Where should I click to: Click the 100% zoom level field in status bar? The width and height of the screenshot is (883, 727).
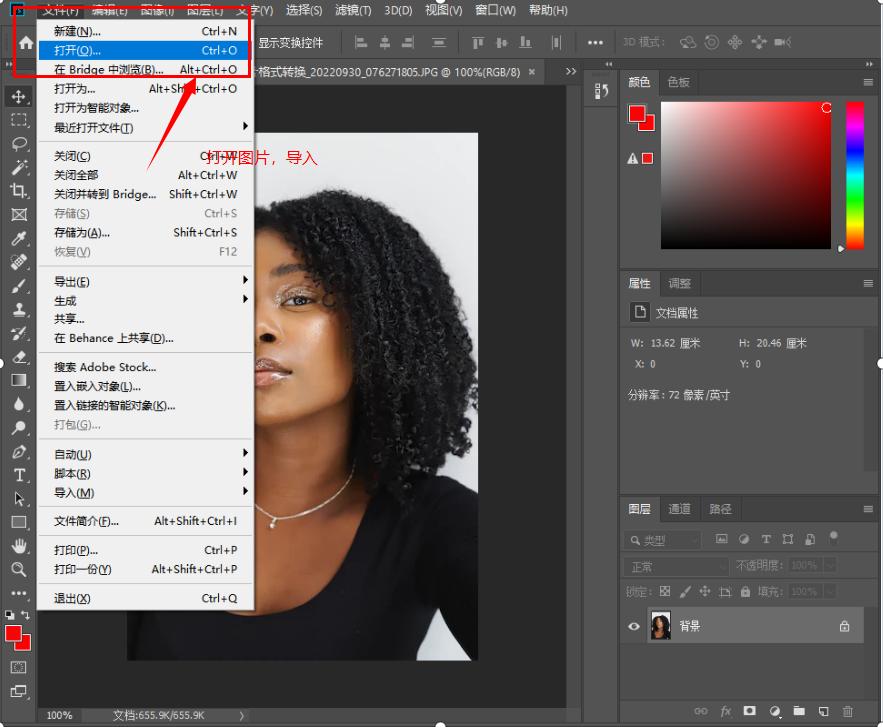pyautogui.click(x=59, y=715)
